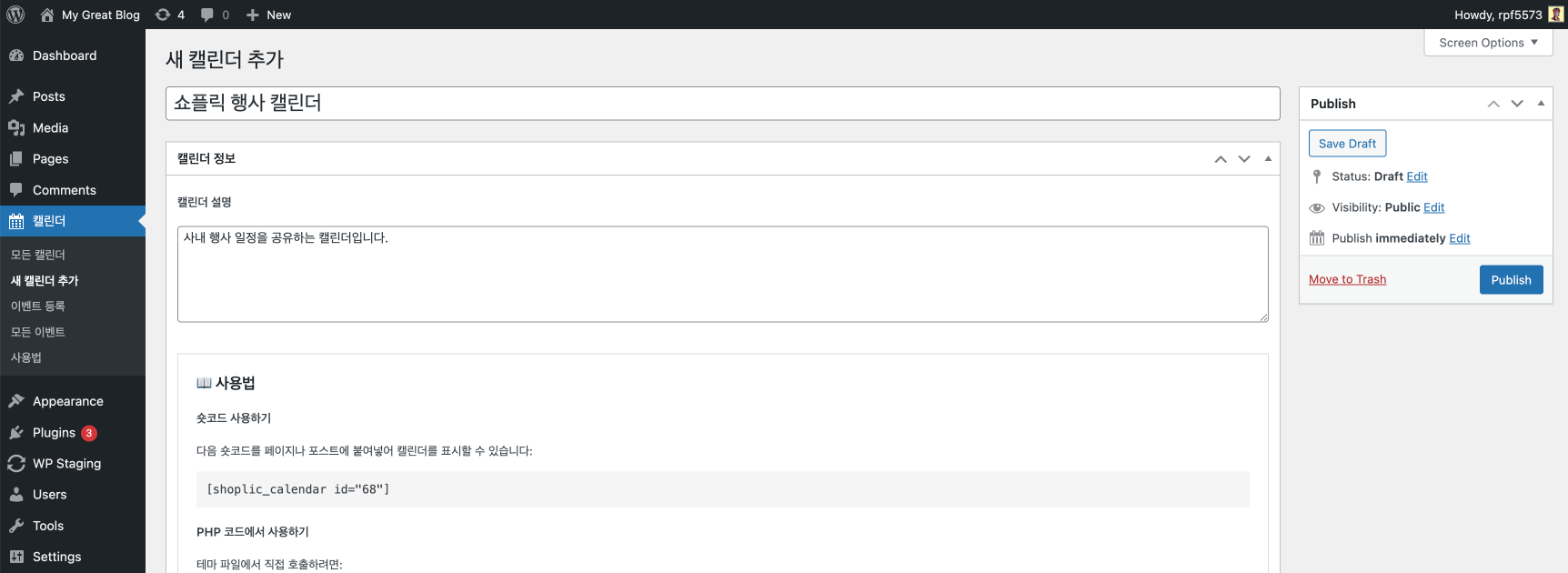Select 모든 이벤트 submenu item
This screenshot has height=573, width=1568.
[38, 332]
